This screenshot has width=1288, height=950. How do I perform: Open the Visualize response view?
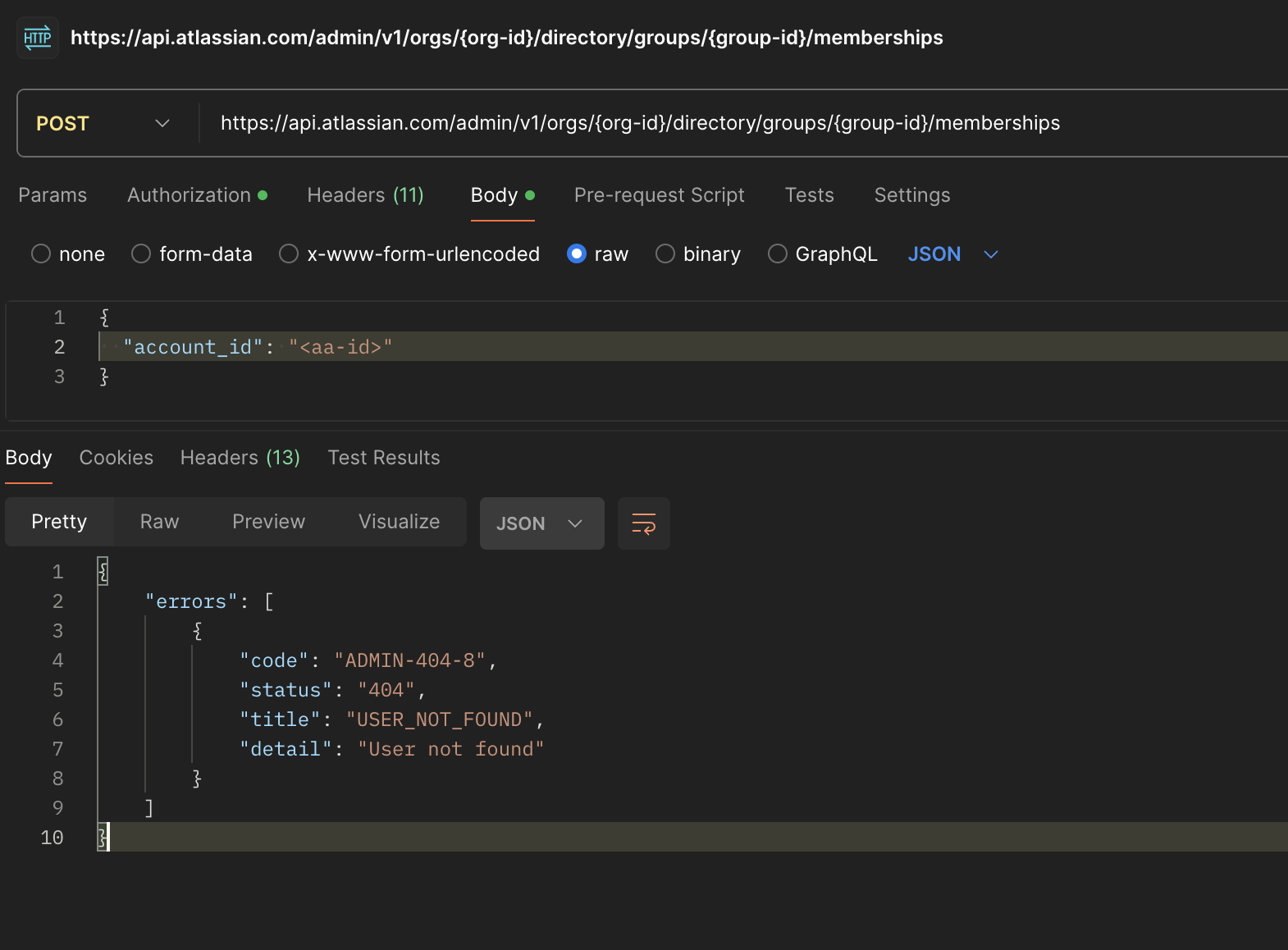(400, 522)
